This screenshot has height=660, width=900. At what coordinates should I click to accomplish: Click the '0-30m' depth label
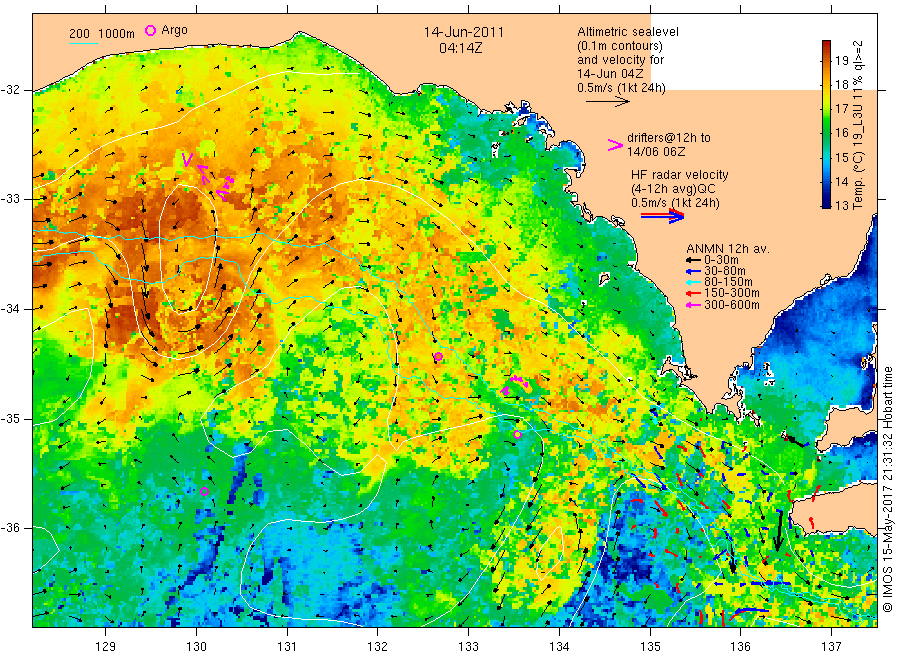coord(721,260)
